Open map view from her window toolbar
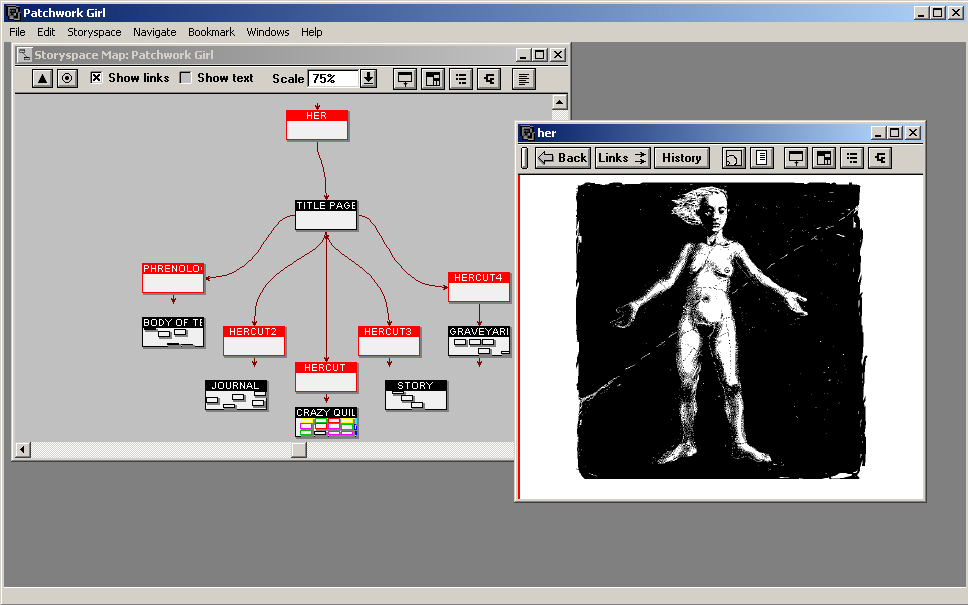Image resolution: width=968 pixels, height=605 pixels. point(796,158)
